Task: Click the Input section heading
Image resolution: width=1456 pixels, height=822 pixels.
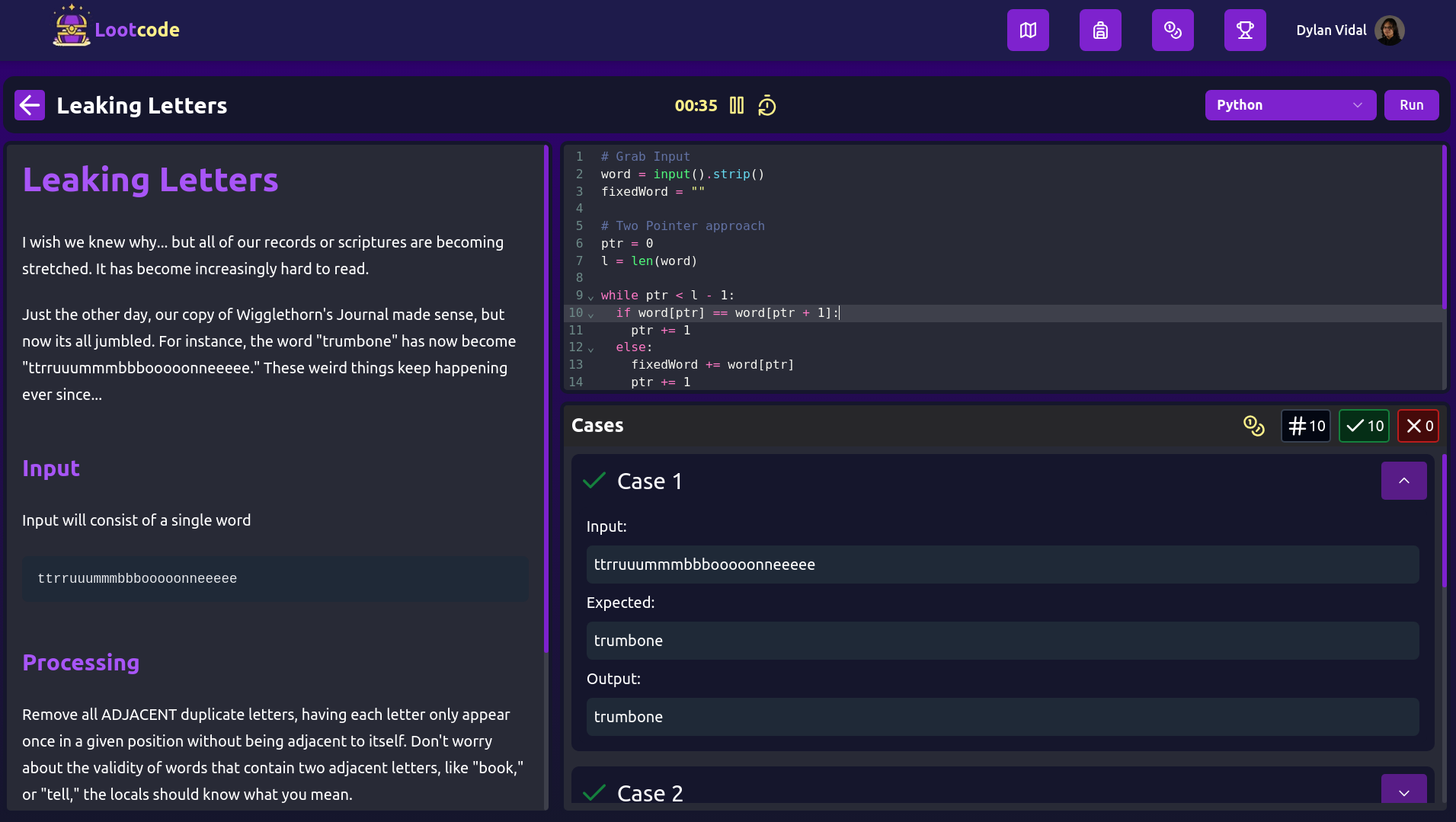Action: coord(51,468)
